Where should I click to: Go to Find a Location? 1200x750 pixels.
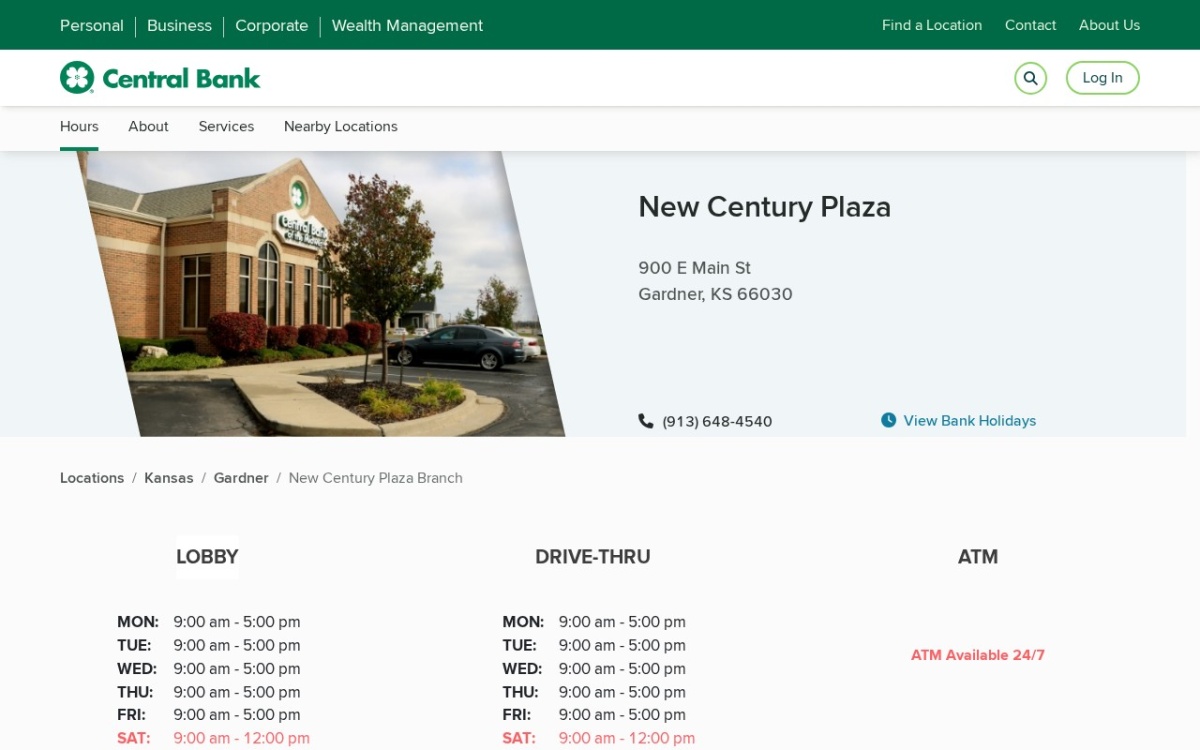coord(932,25)
